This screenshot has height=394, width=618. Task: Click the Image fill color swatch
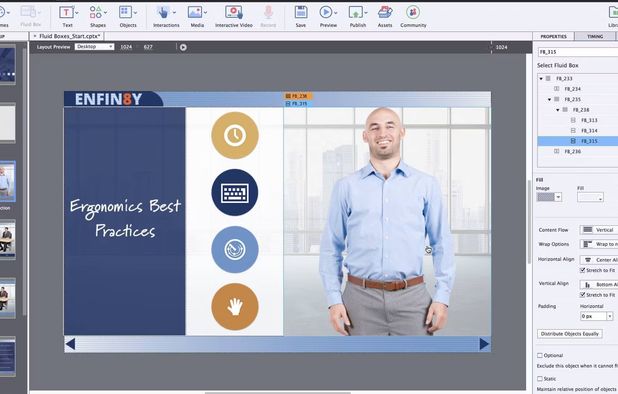coord(546,197)
